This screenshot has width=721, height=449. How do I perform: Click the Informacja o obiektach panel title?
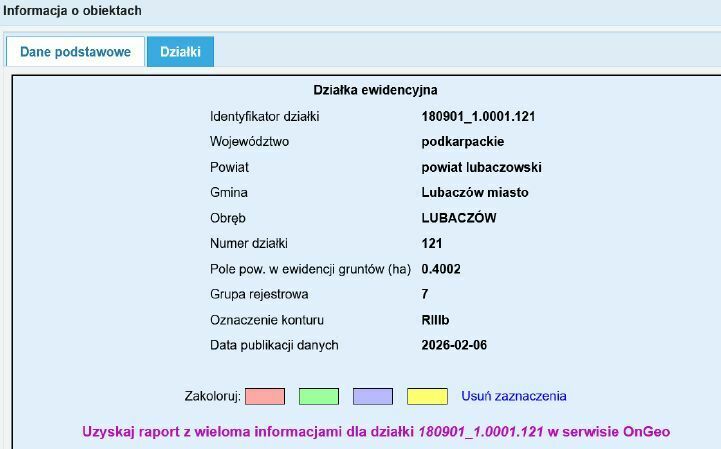(x=72, y=11)
